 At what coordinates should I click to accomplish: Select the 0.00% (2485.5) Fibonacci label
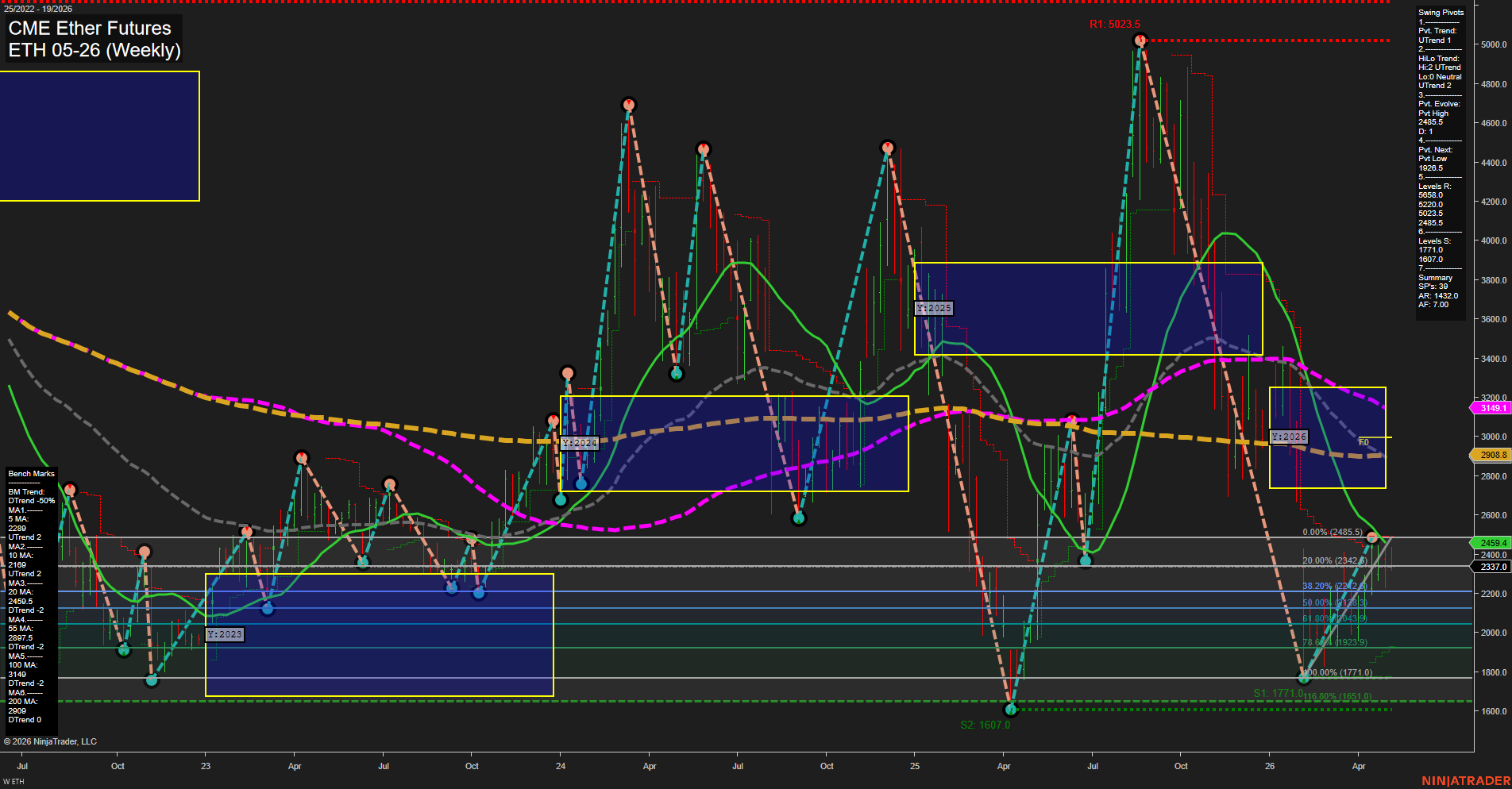(x=1333, y=532)
